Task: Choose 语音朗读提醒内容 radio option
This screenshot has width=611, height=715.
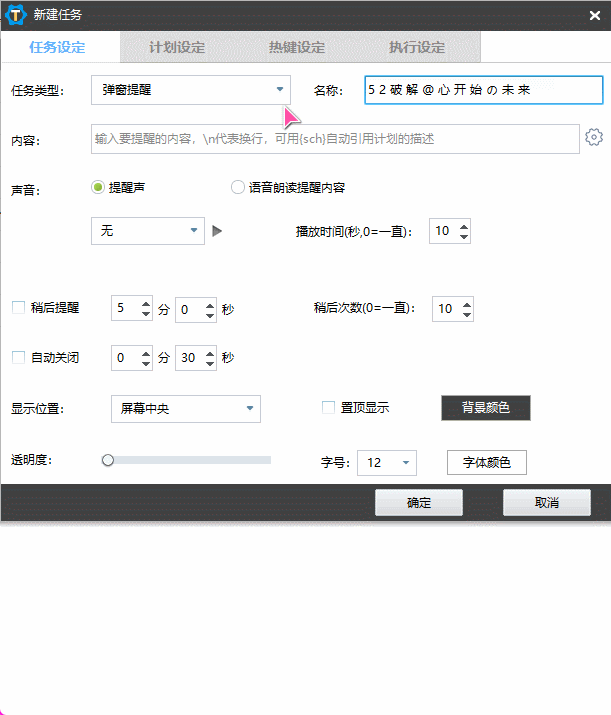Action: (238, 186)
